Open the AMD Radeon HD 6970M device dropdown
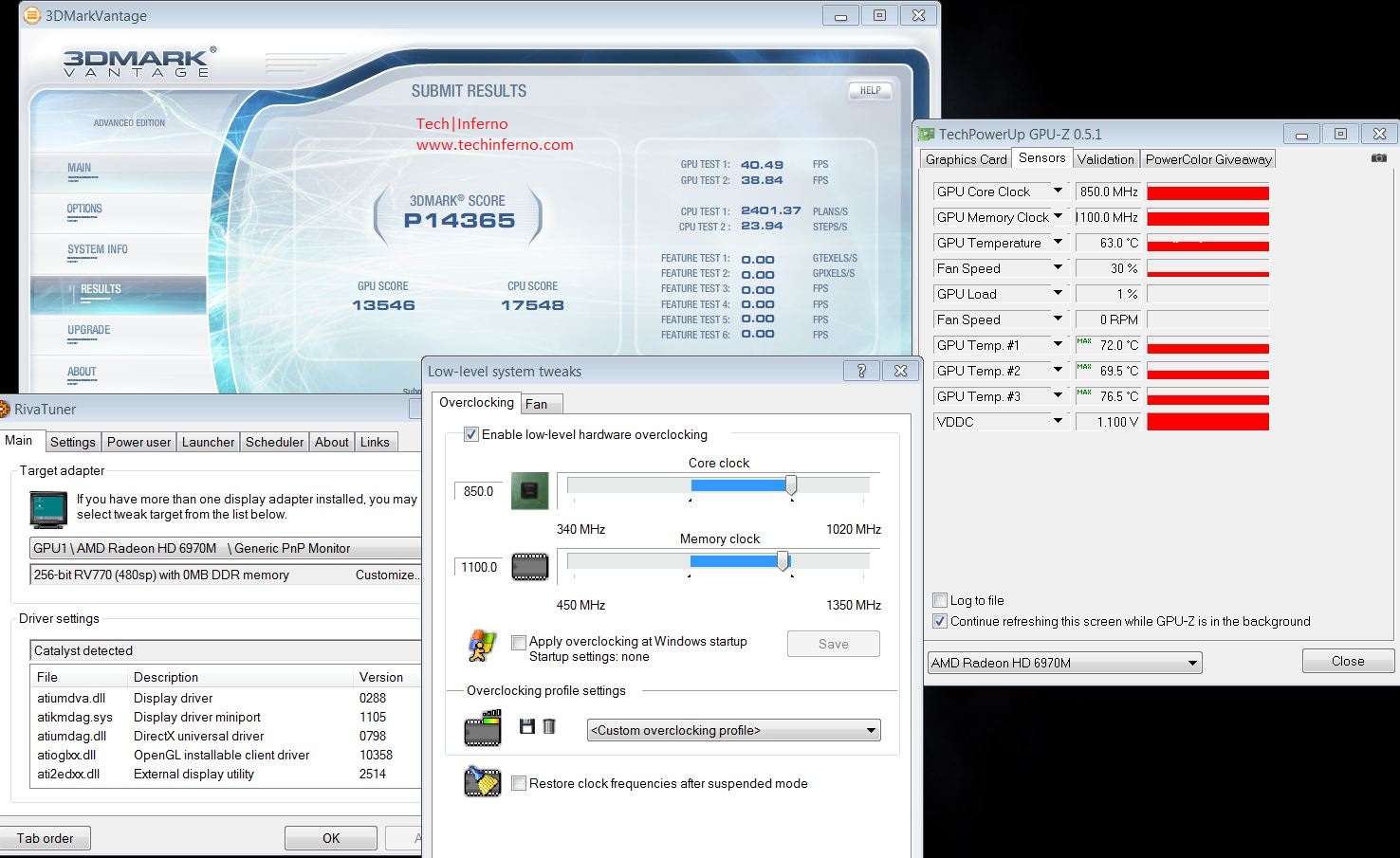1400x858 pixels. [x=1064, y=663]
